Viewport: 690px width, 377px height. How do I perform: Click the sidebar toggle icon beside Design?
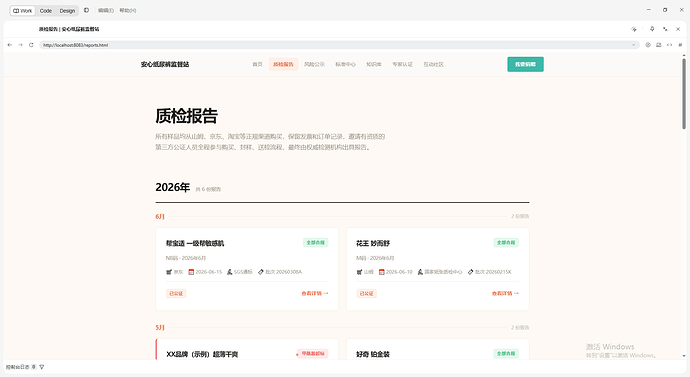point(86,10)
